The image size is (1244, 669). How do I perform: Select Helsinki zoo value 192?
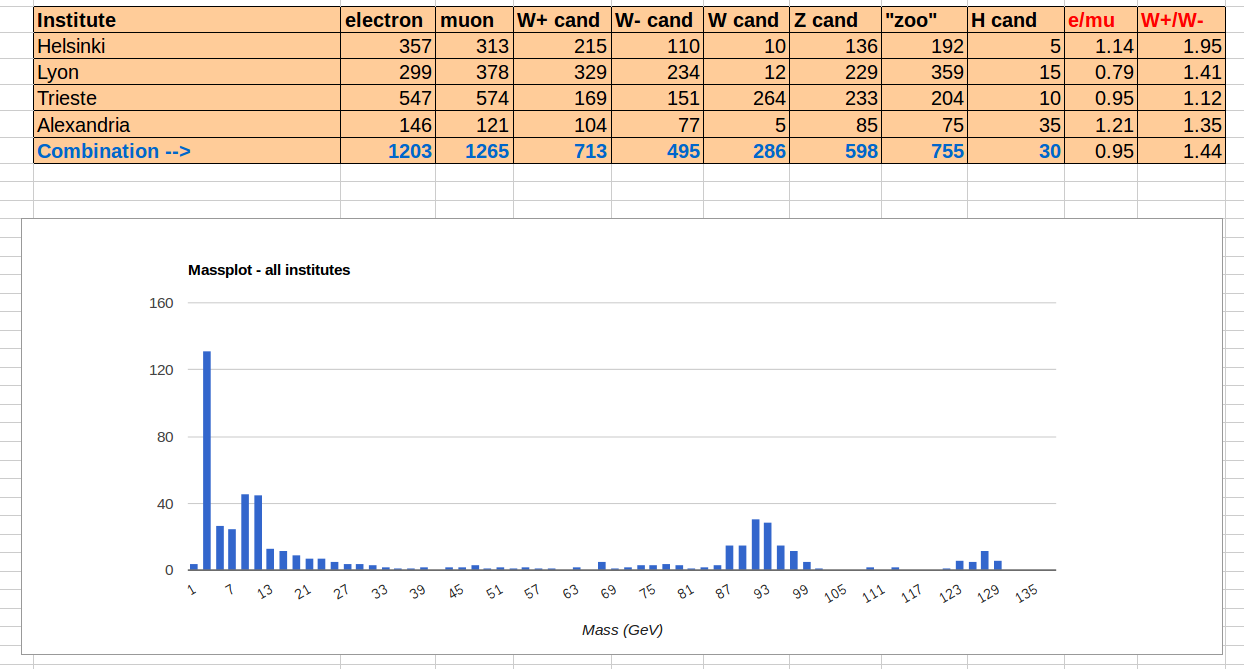(924, 46)
